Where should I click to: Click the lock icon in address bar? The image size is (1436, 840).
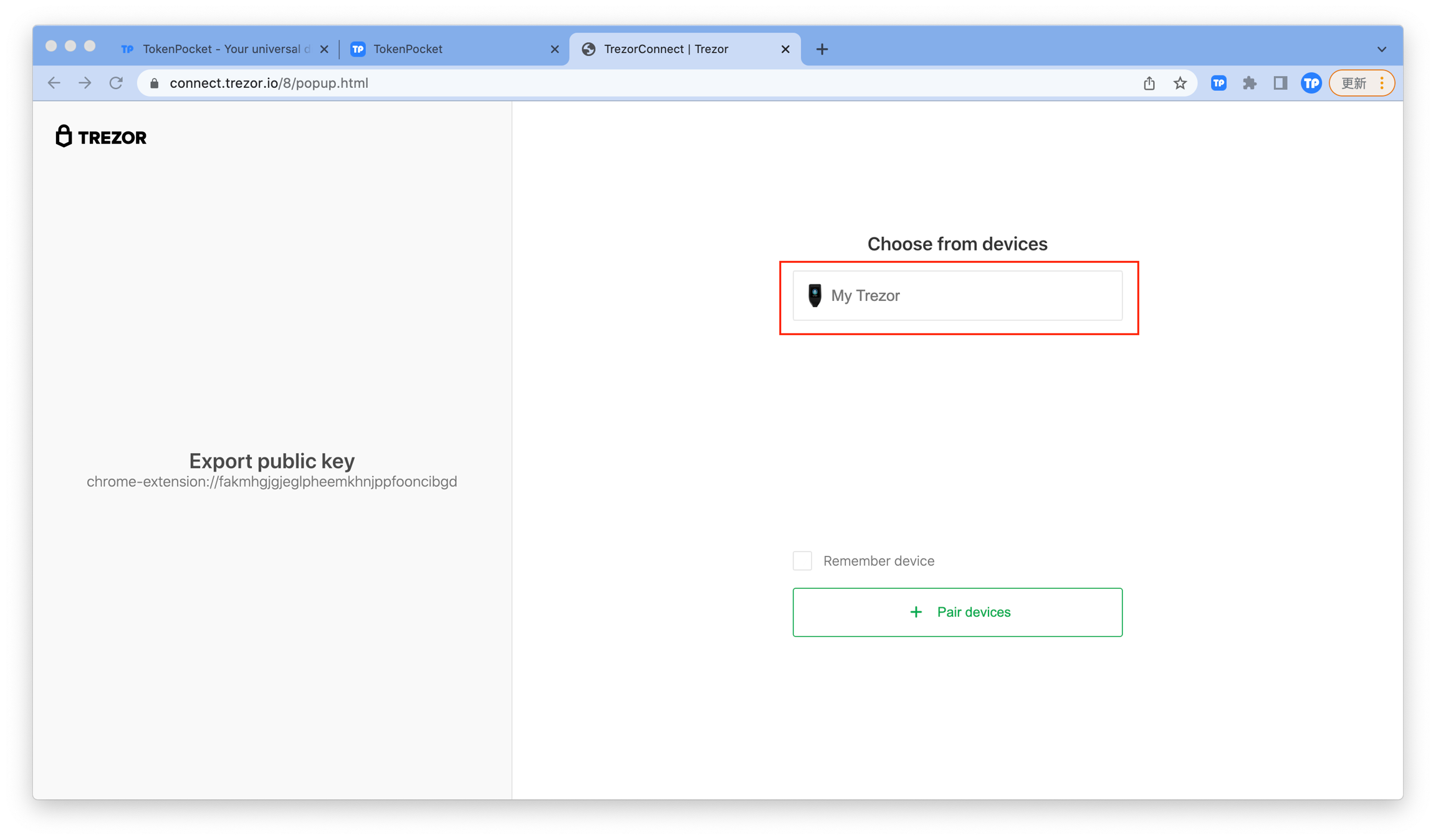pyautogui.click(x=155, y=83)
